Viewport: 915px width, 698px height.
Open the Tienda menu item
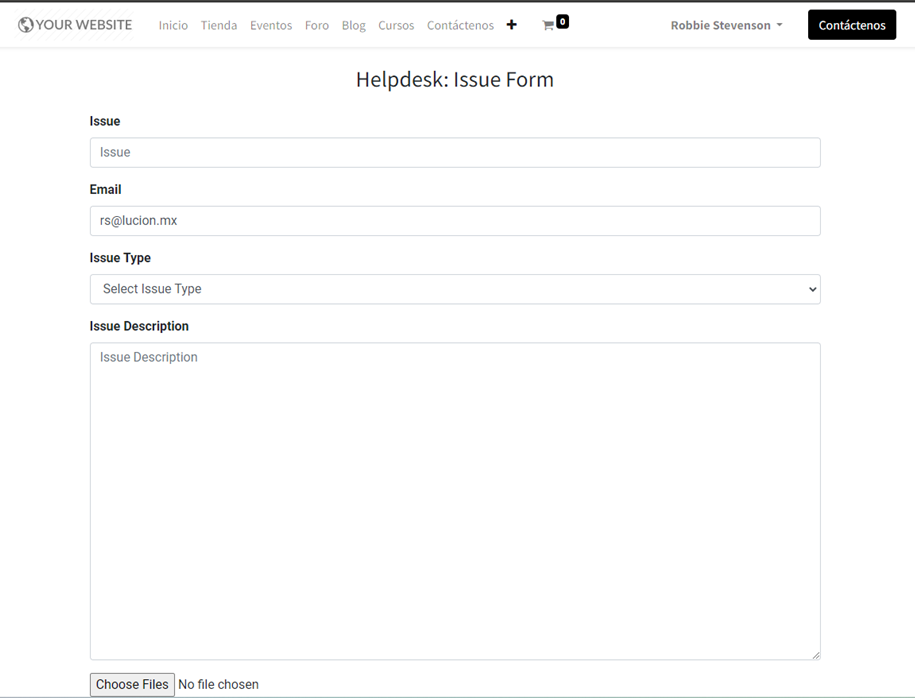click(x=219, y=25)
